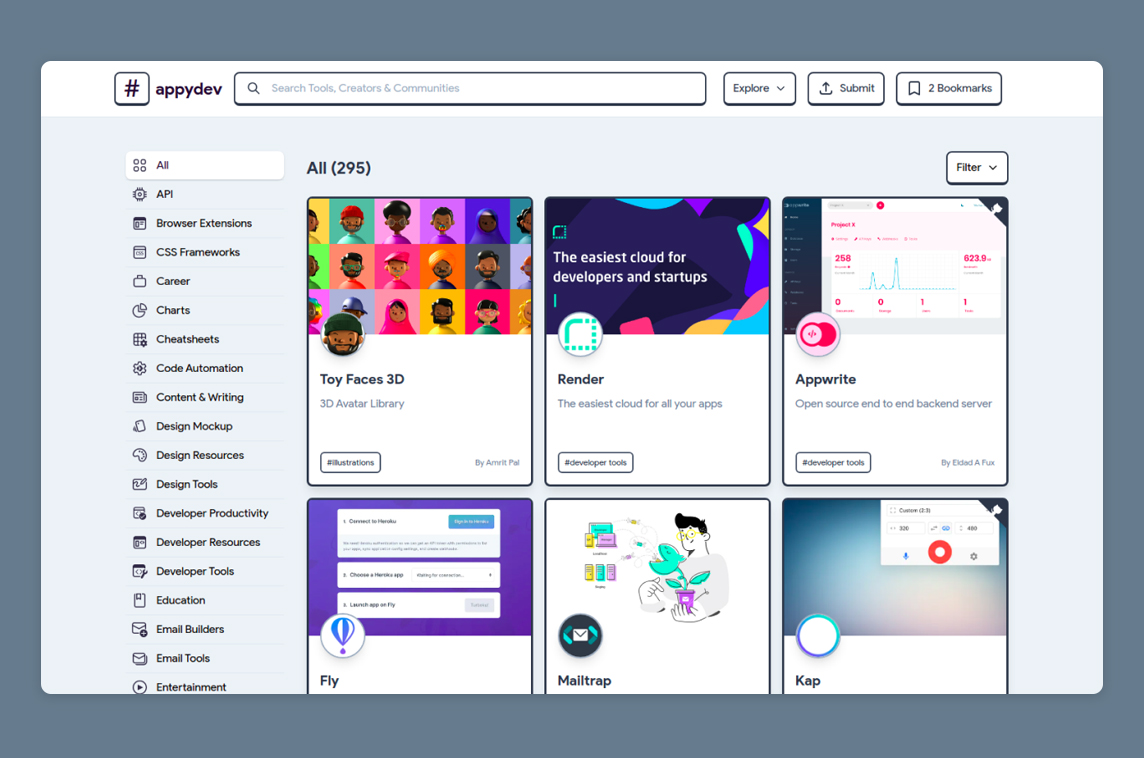1144x758 pixels.
Task: Click the appydev brand name text
Action: (188, 89)
